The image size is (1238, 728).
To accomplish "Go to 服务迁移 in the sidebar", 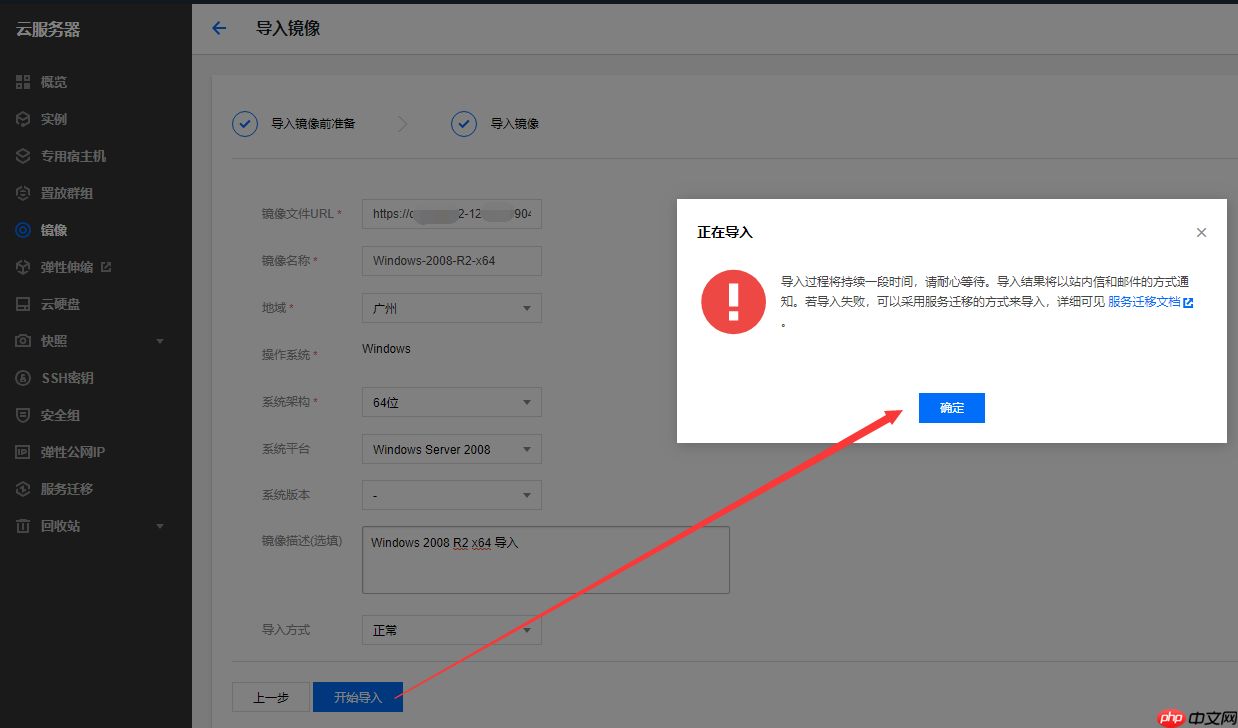I will click(x=66, y=489).
